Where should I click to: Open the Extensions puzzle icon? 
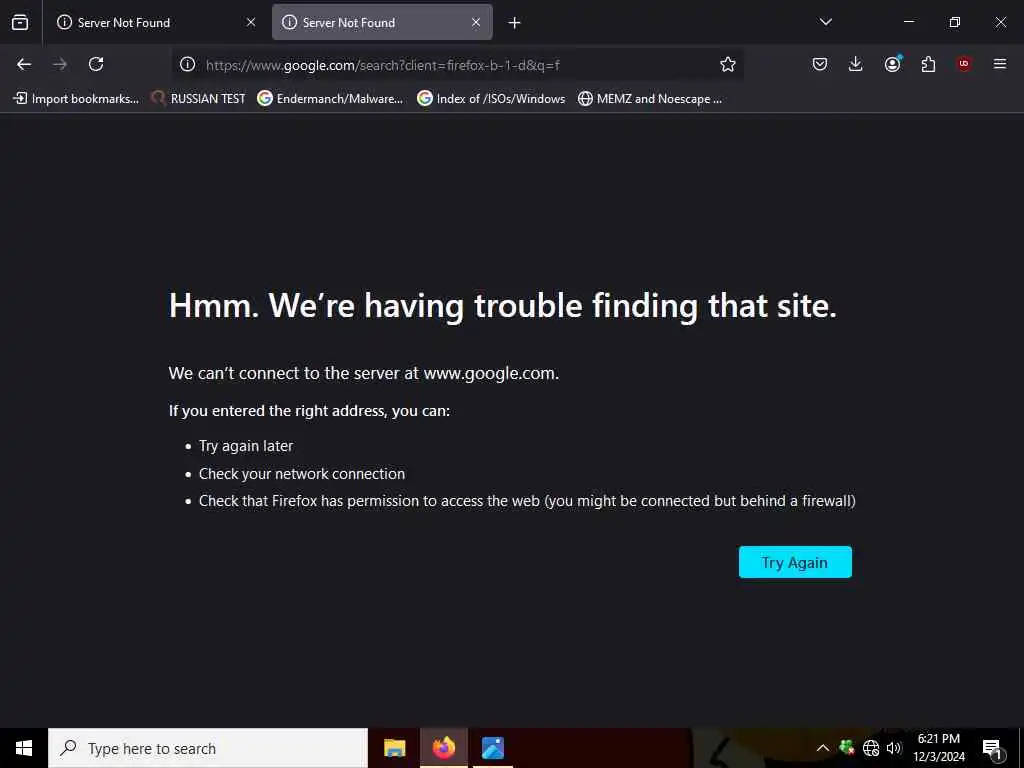coord(928,64)
